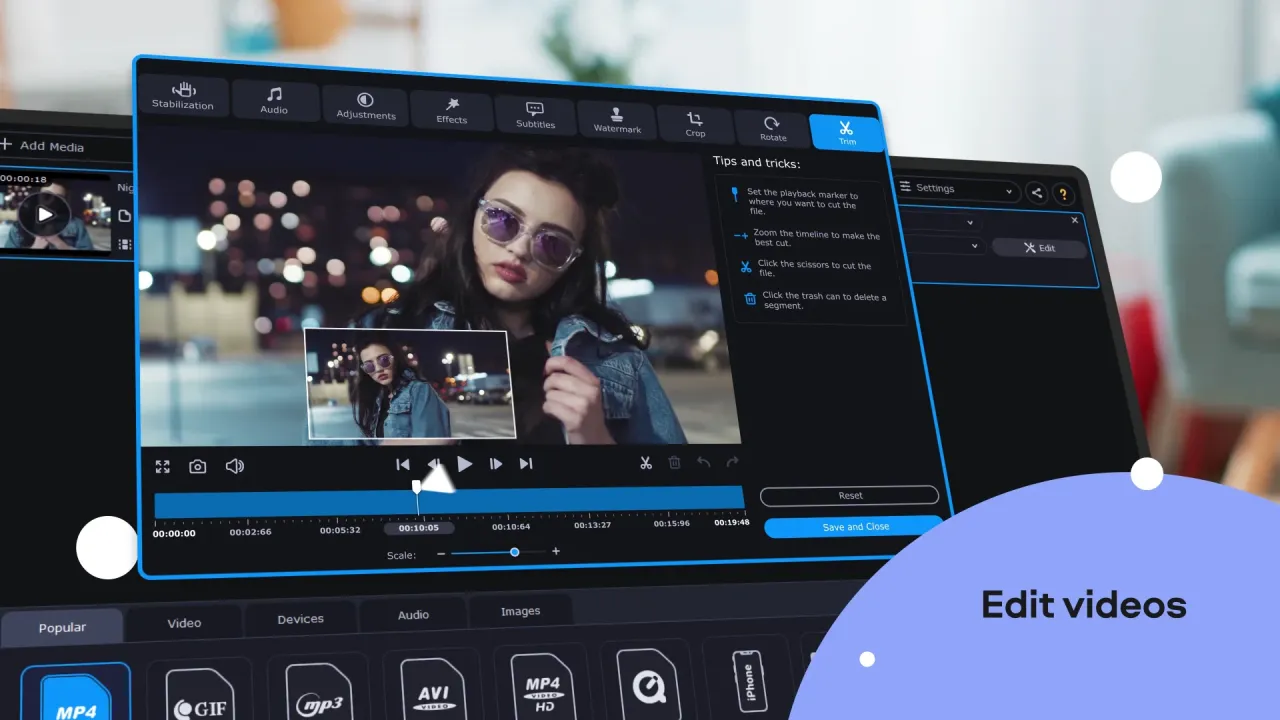Click Save and Close
The height and width of the screenshot is (720, 1280).
coord(855,527)
